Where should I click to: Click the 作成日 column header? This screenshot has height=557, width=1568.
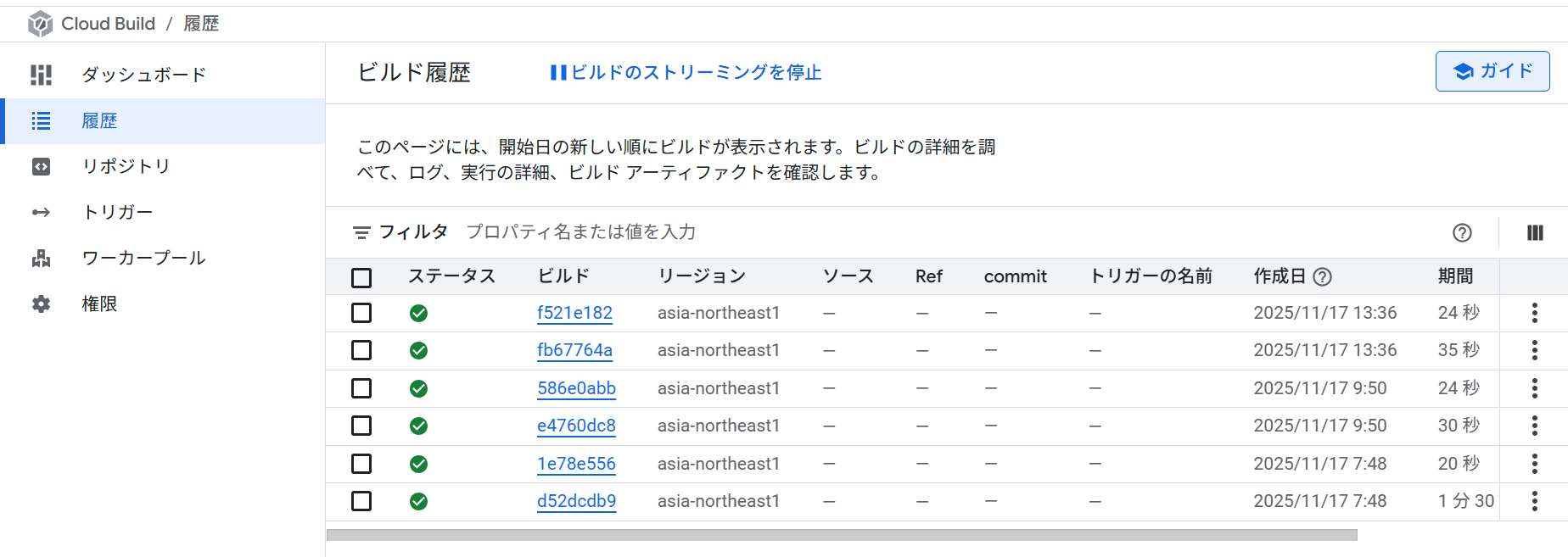pyautogui.click(x=1280, y=276)
